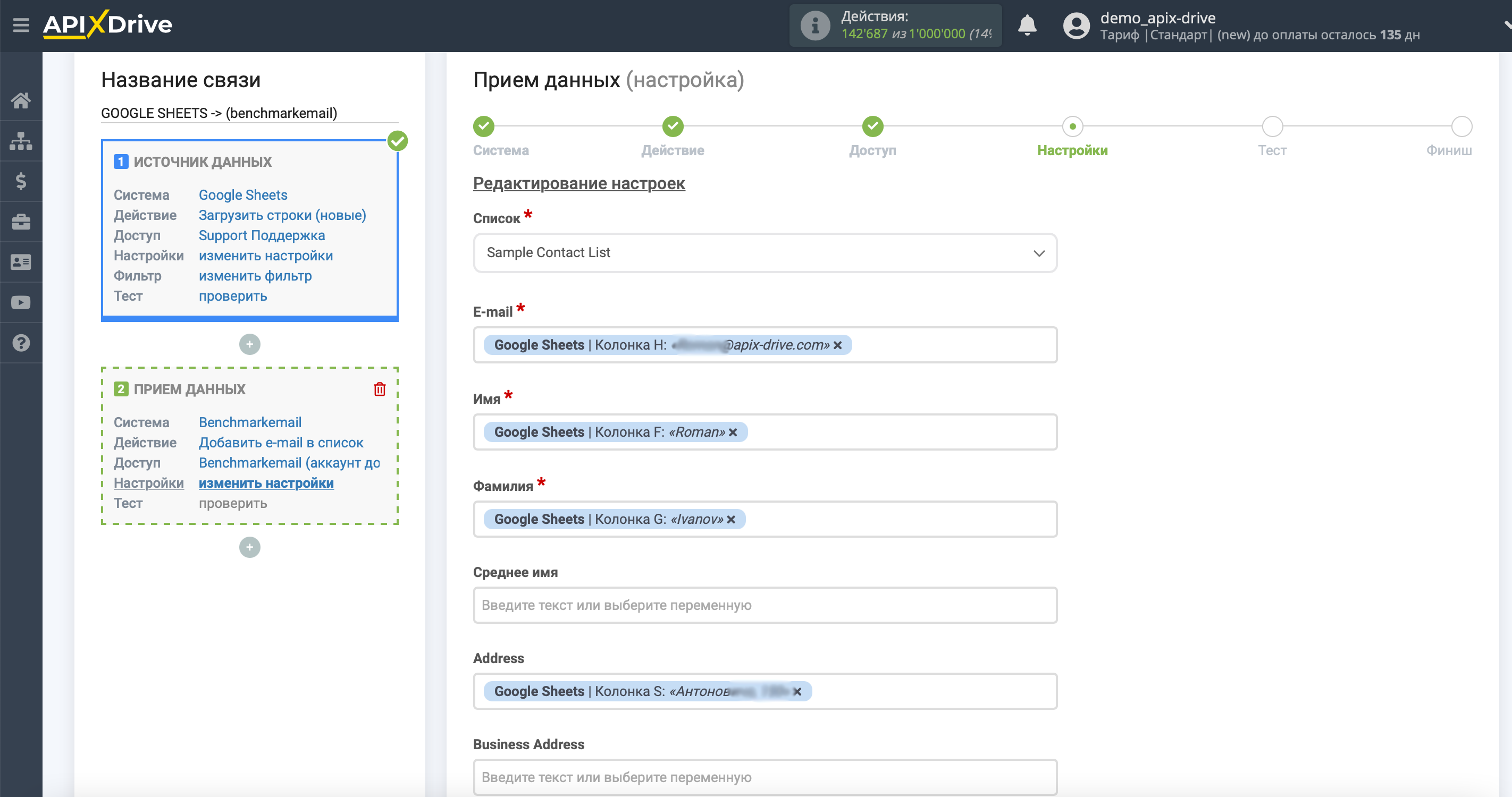The height and width of the screenshot is (797, 1512).
Task: Add a step after the data source block
Action: tap(249, 344)
